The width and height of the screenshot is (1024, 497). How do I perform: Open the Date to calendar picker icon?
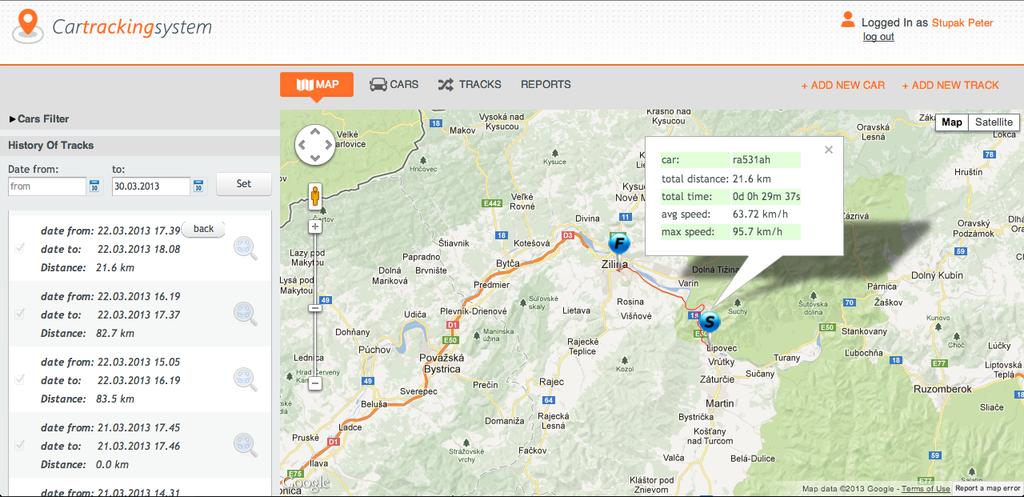(x=199, y=186)
